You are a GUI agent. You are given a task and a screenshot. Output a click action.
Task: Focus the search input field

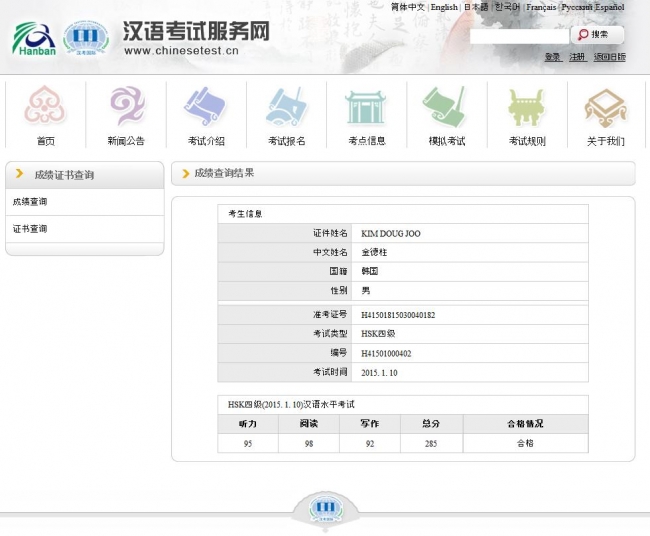(x=519, y=36)
